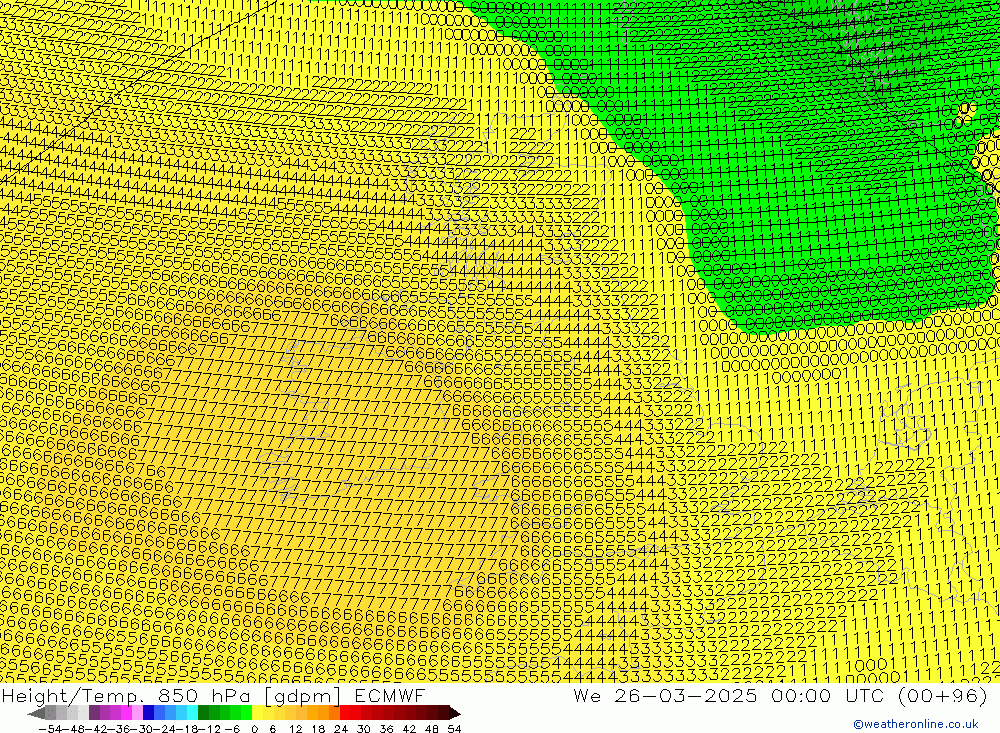The height and width of the screenshot is (733, 1000).
Task: Click the legend value -54
Action: [x=50, y=729]
